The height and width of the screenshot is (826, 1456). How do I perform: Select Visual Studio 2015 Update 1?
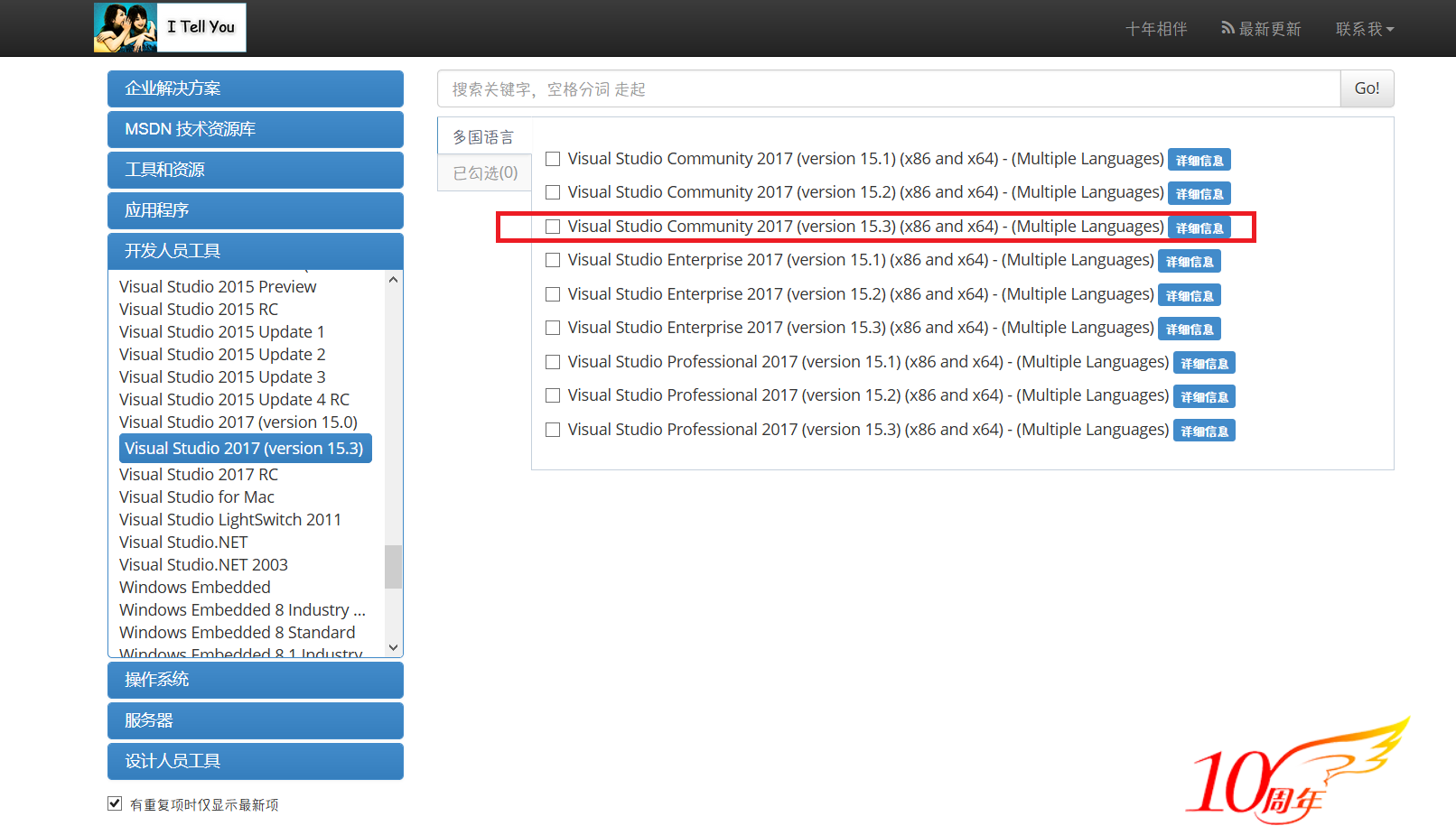pyautogui.click(x=222, y=331)
